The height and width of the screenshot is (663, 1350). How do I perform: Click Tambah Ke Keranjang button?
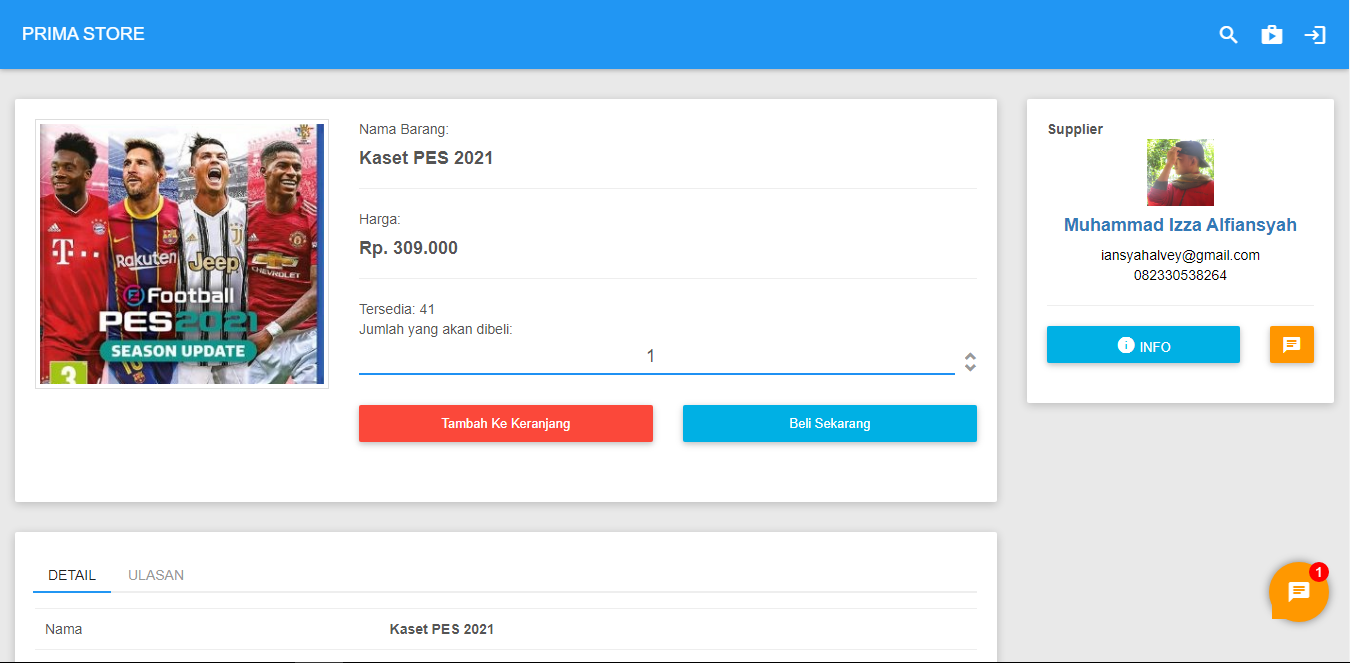(x=506, y=423)
